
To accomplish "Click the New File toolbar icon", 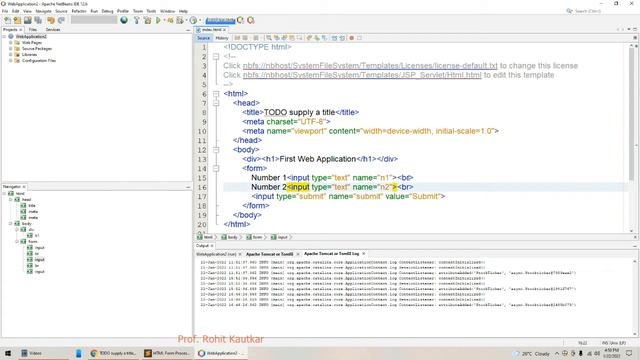I will coord(7,20).
